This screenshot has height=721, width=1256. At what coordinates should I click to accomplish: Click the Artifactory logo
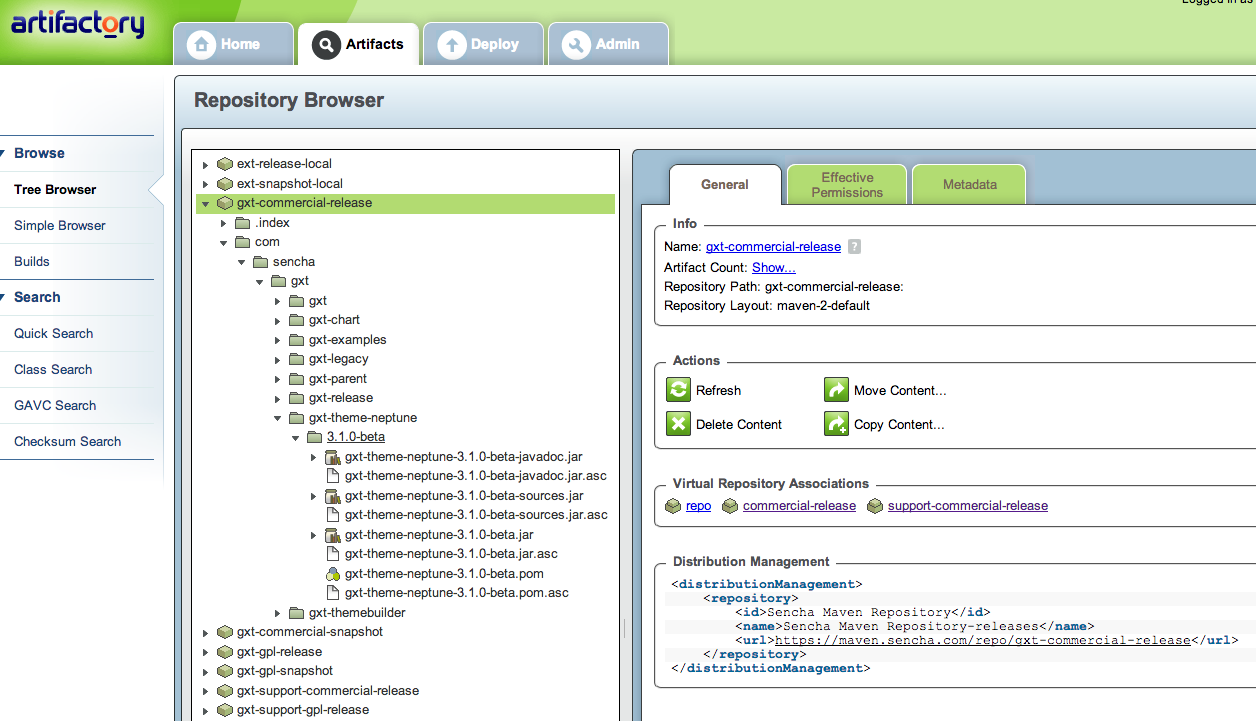(77, 24)
